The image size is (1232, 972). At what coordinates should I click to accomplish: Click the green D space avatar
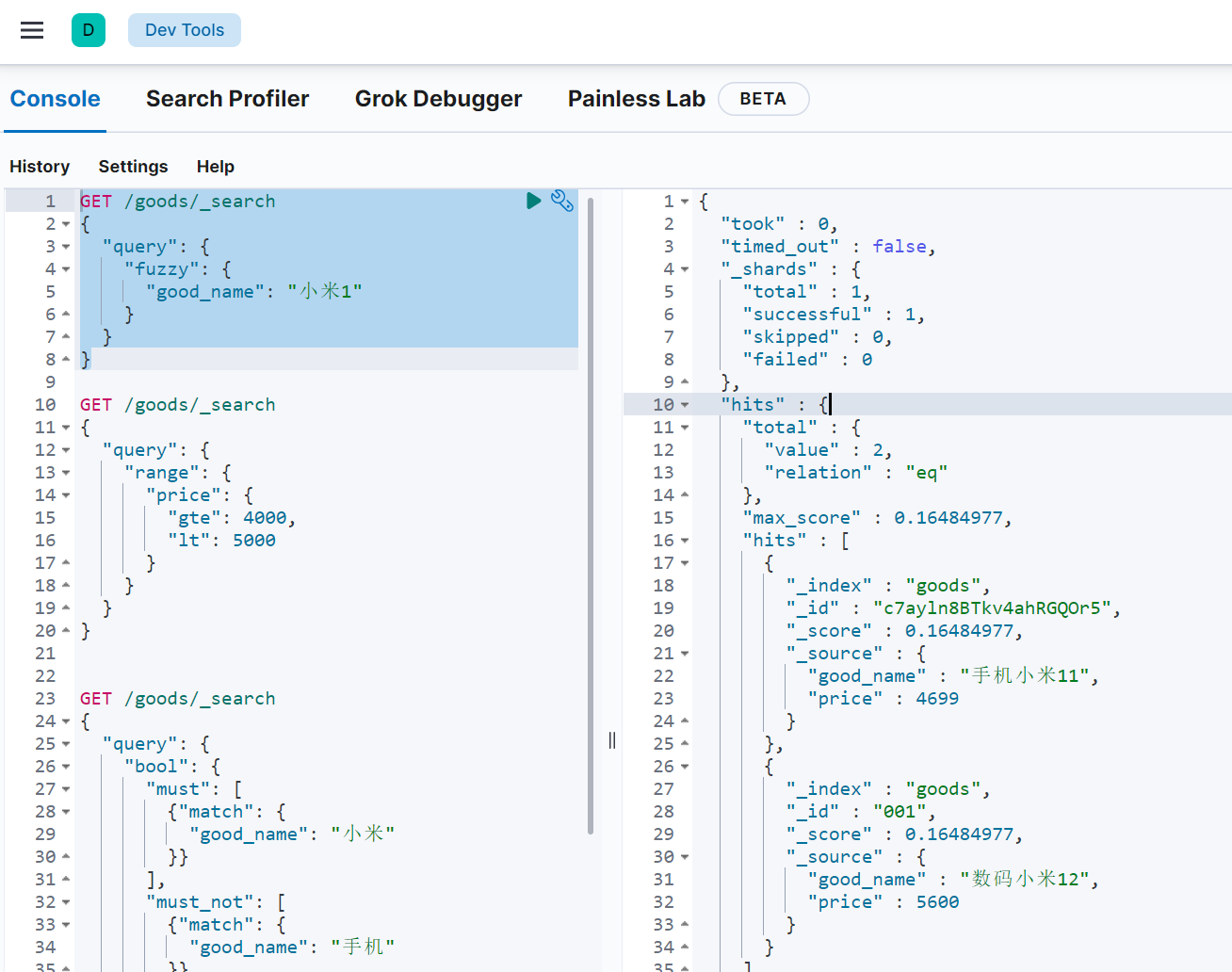(x=89, y=30)
